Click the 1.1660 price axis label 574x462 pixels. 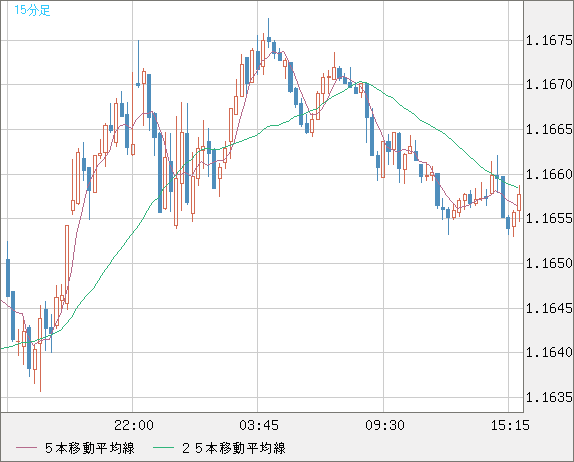[x=549, y=174]
